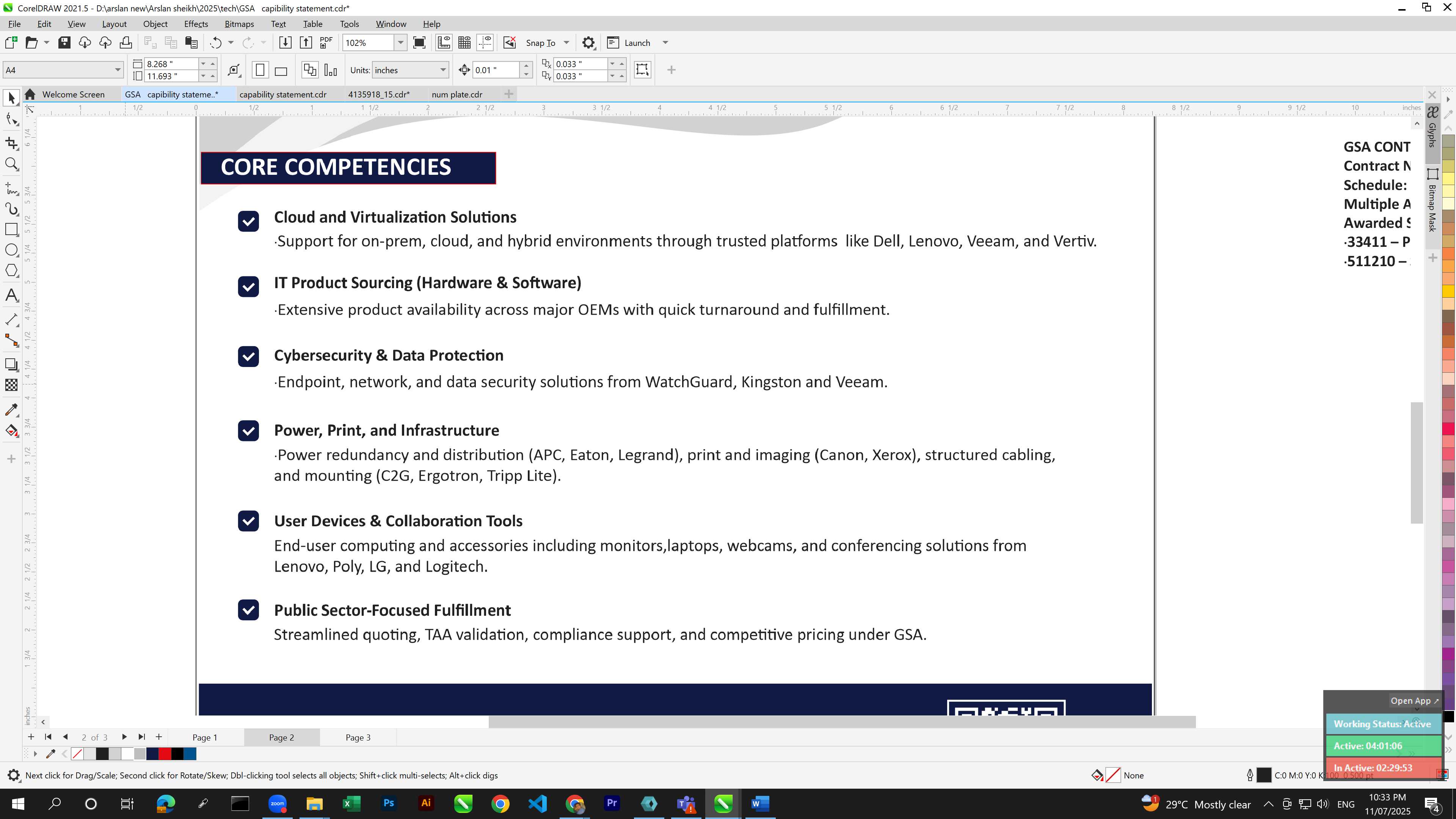Toggle All Pages layout button
This screenshot has width=1456, height=819.
tap(310, 70)
